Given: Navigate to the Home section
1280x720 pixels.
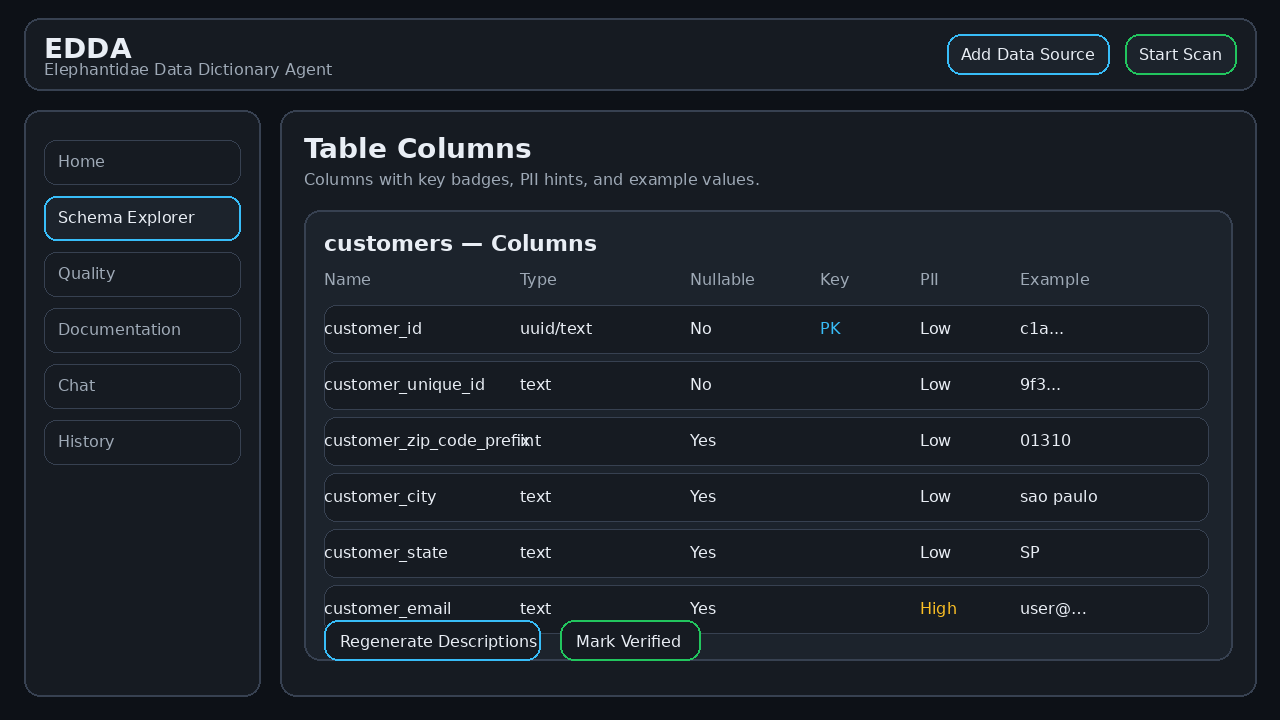Looking at the screenshot, I should click(142, 162).
